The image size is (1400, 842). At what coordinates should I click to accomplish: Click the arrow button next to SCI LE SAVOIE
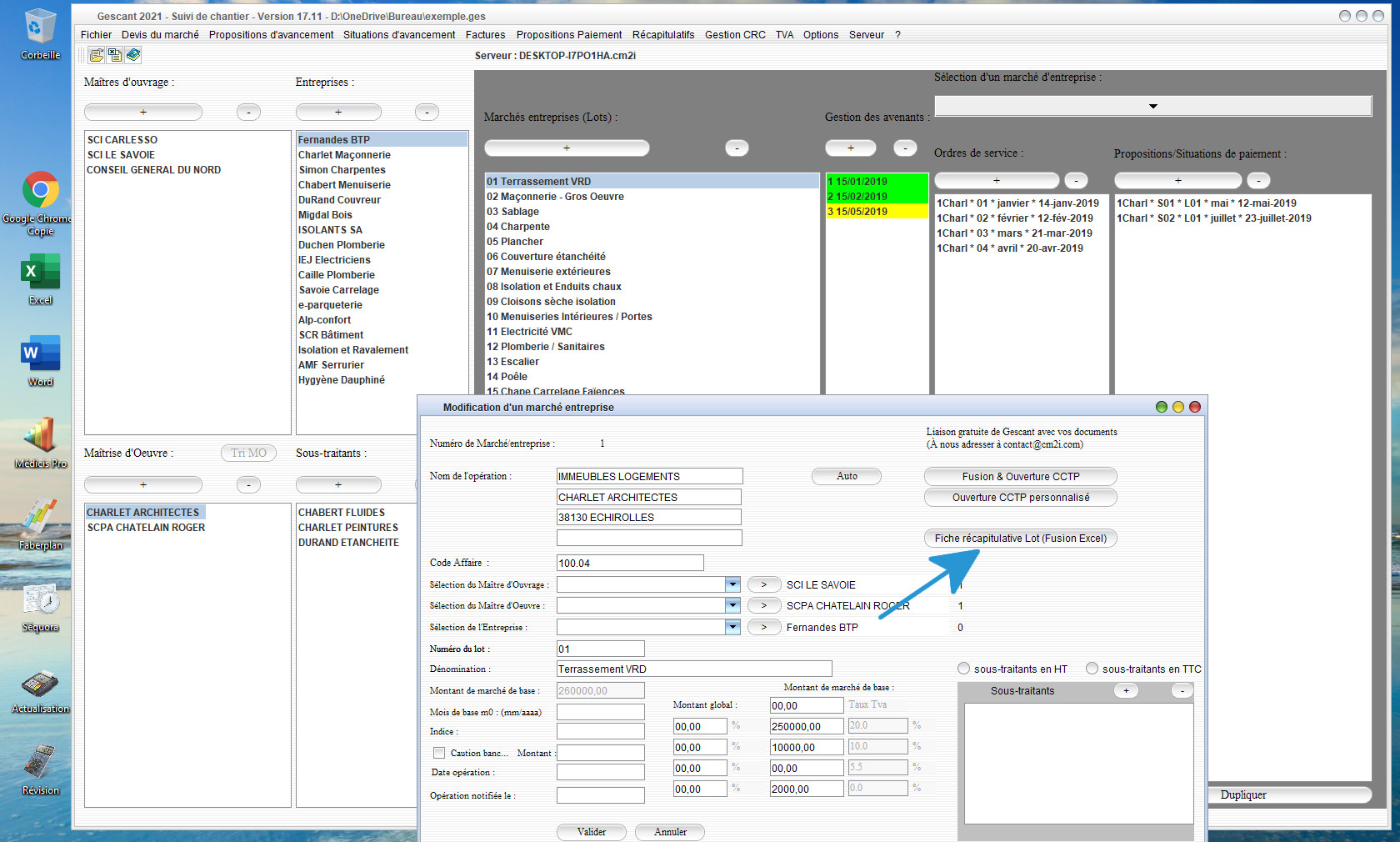click(x=764, y=584)
